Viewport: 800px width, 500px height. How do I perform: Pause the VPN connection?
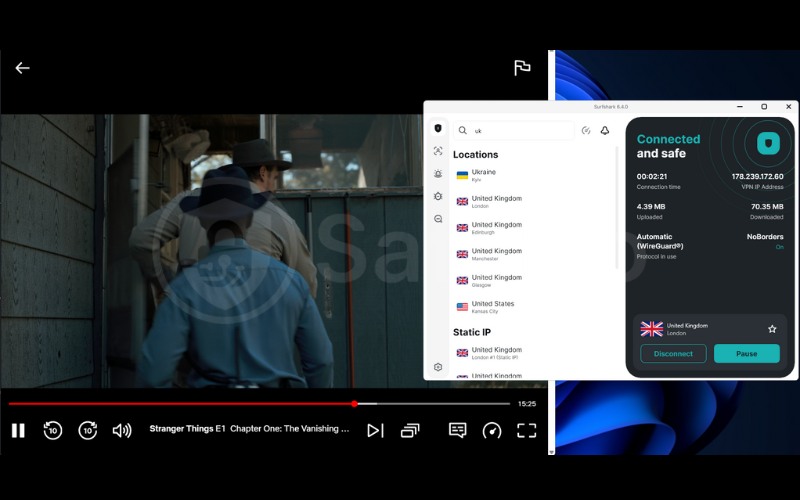[746, 354]
